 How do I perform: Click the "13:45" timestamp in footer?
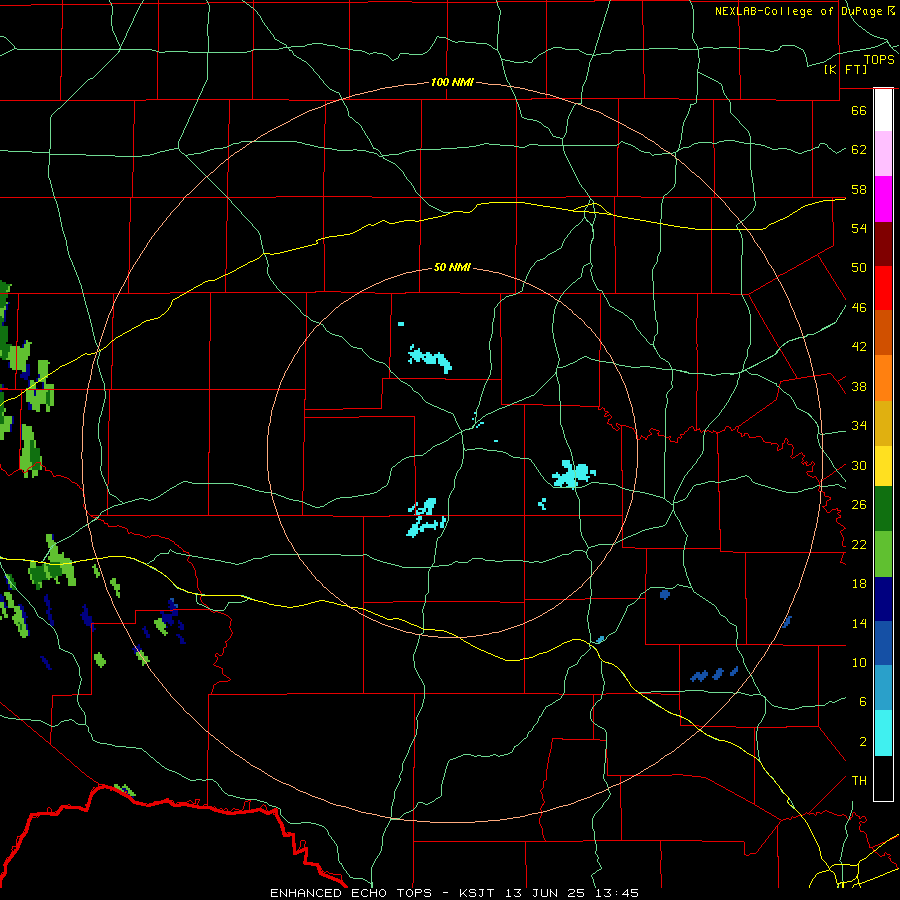[615, 893]
